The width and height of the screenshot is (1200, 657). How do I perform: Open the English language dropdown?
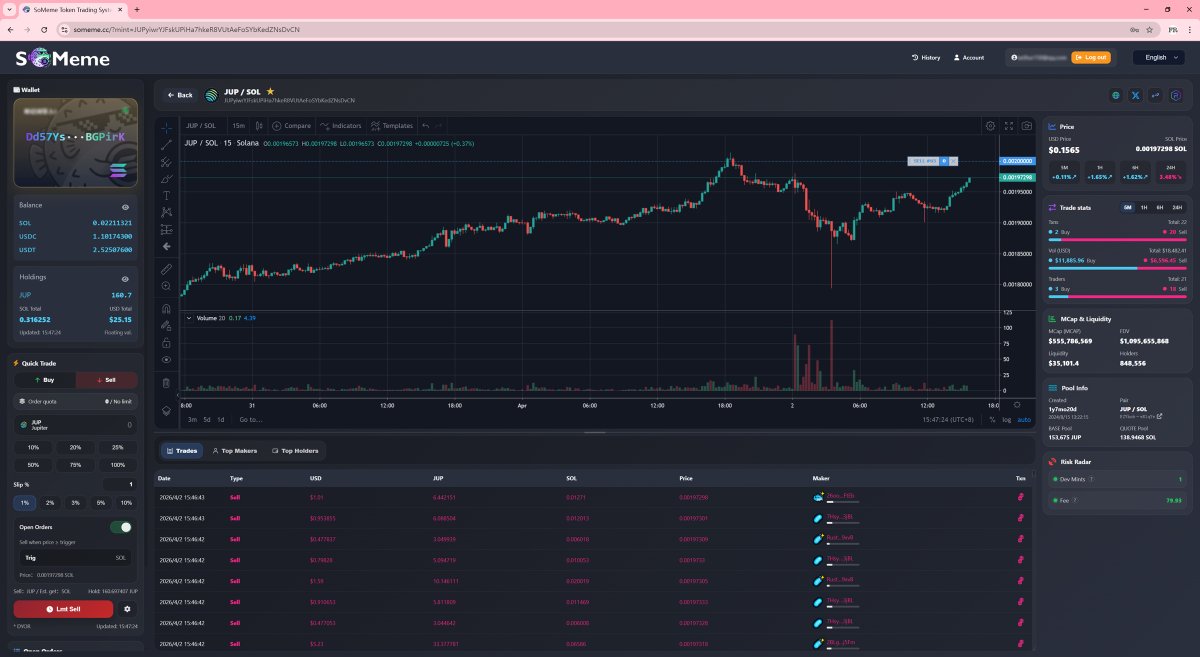1158,57
